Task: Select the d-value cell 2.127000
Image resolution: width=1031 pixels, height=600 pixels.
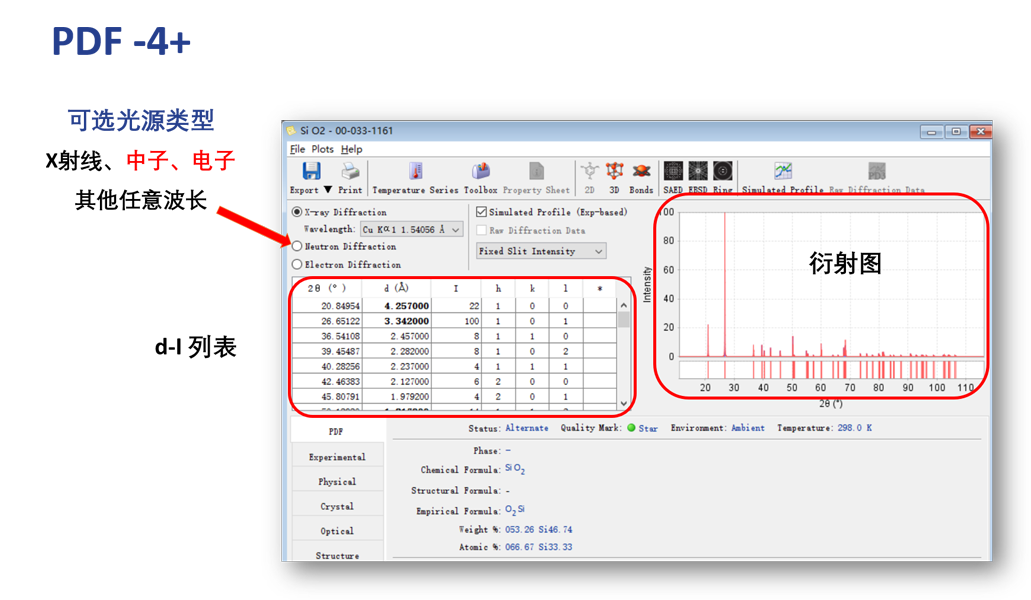Action: (396, 381)
